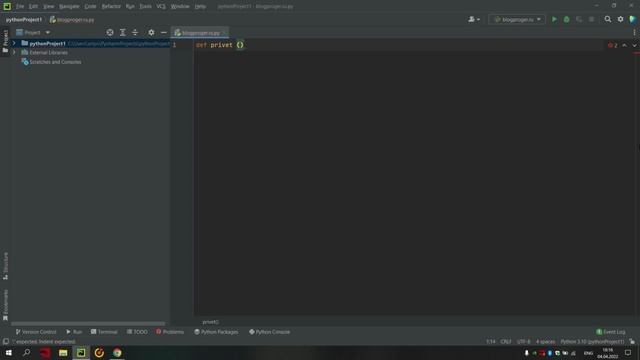Go to next highlighted error arrow
The height and width of the screenshot is (360, 640).
click(634, 45)
